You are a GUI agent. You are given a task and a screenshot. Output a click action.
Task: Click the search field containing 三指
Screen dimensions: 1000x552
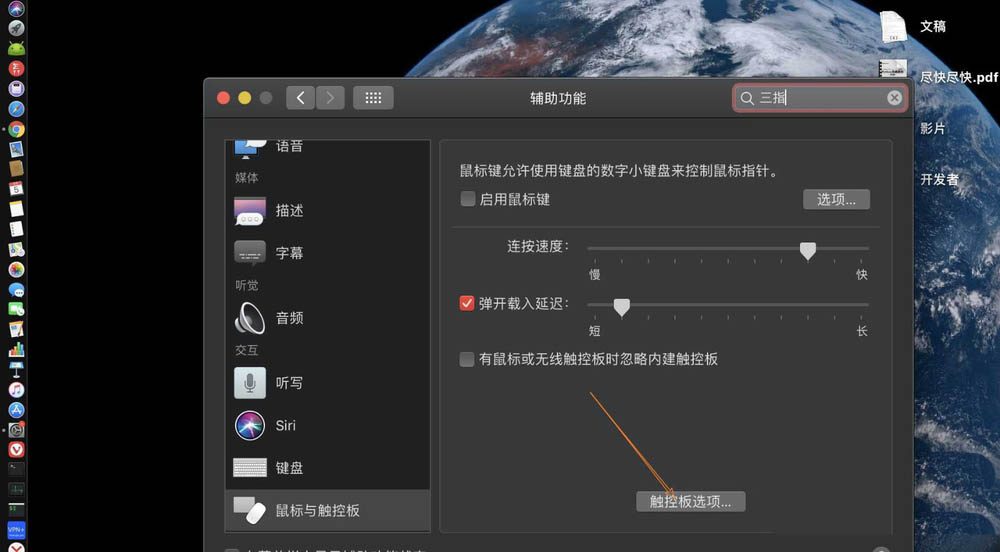tap(820, 98)
